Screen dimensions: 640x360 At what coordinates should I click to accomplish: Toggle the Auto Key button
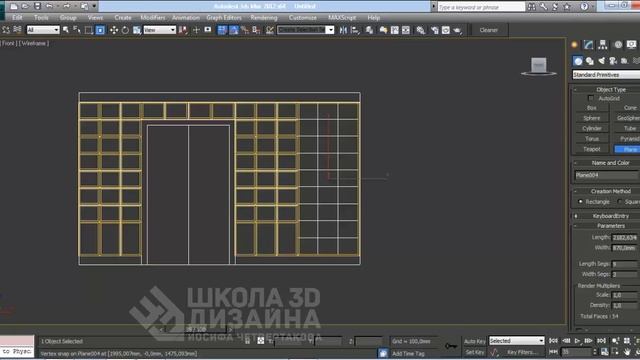[475, 341]
